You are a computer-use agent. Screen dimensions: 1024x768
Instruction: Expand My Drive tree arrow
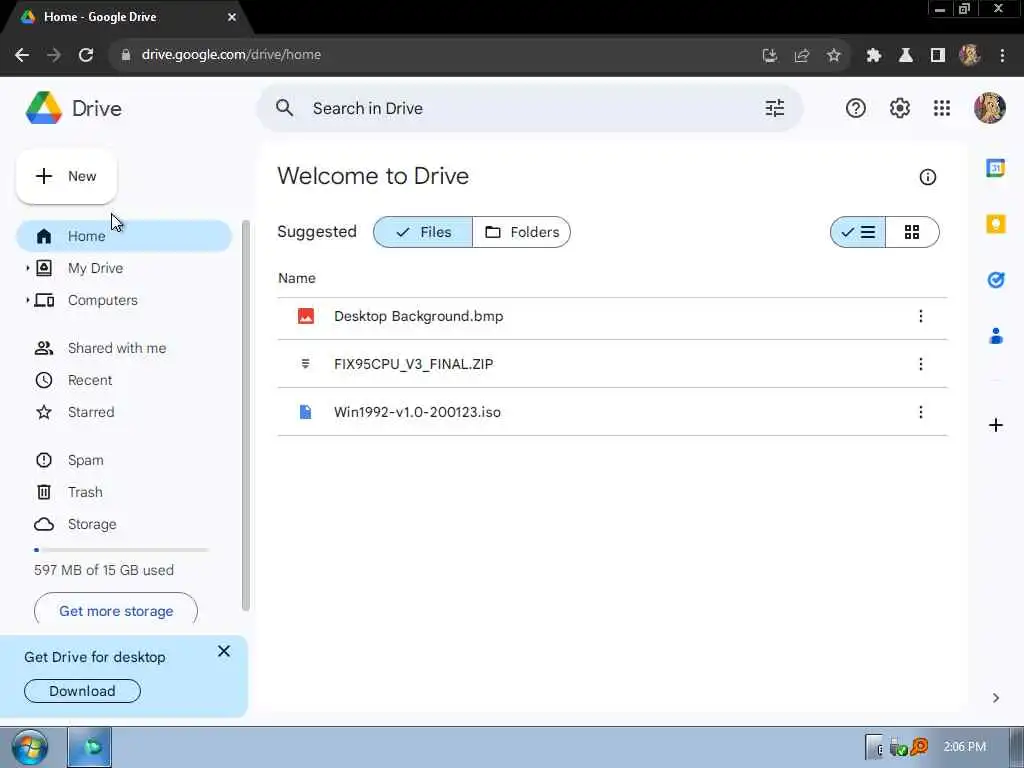pos(27,268)
